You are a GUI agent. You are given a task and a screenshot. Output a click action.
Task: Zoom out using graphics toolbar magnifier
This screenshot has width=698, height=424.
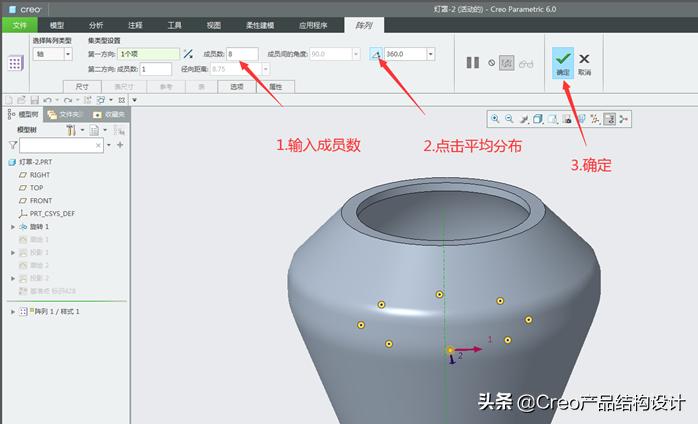point(509,119)
